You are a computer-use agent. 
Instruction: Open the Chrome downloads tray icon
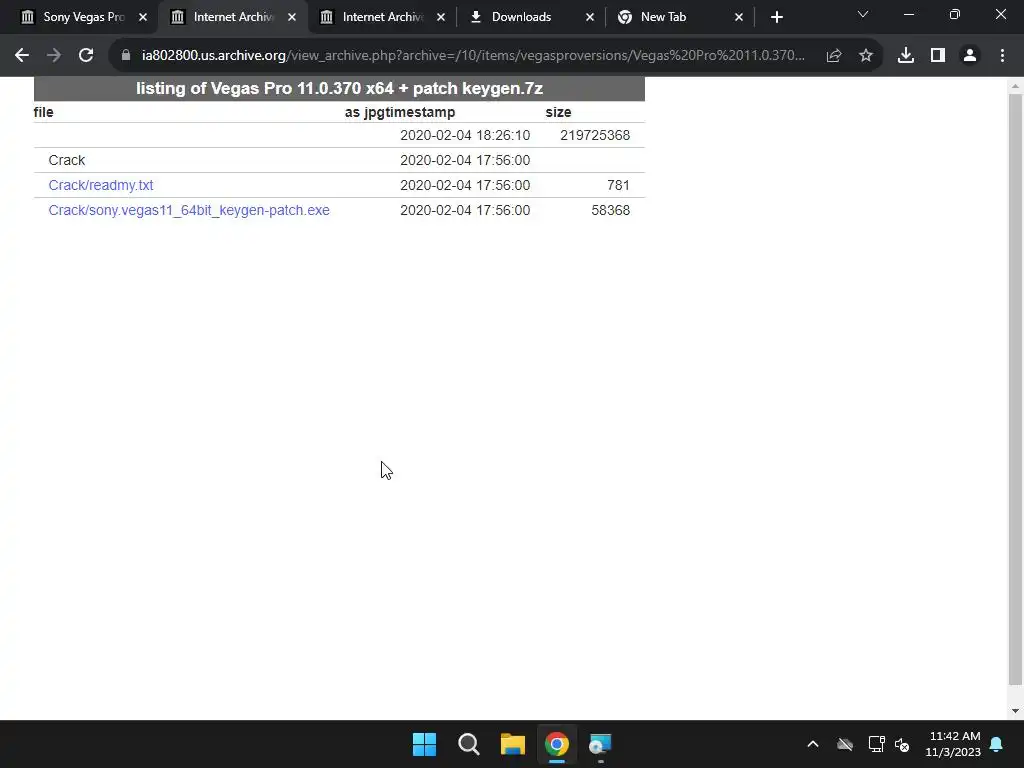905,56
